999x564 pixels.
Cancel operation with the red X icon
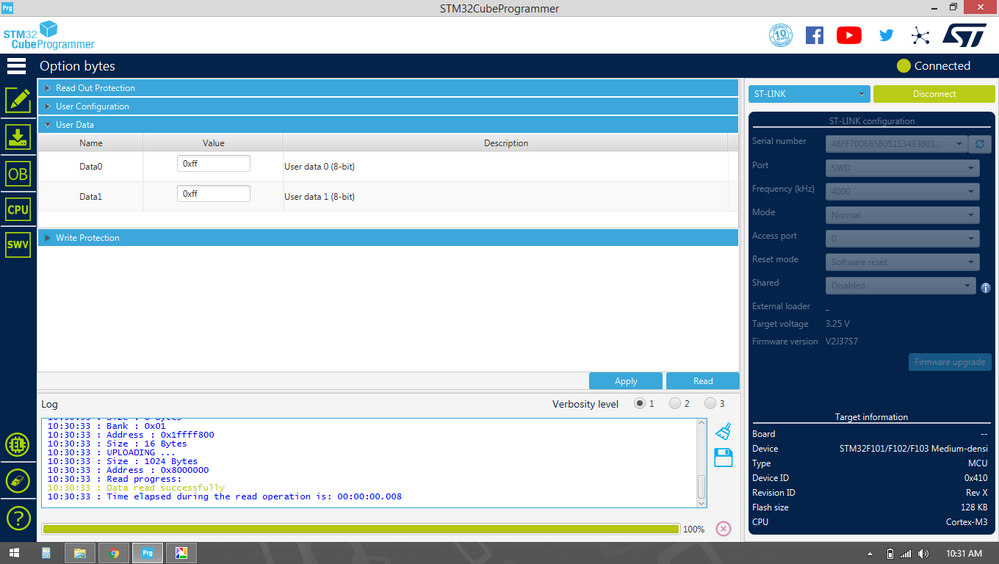click(723, 529)
